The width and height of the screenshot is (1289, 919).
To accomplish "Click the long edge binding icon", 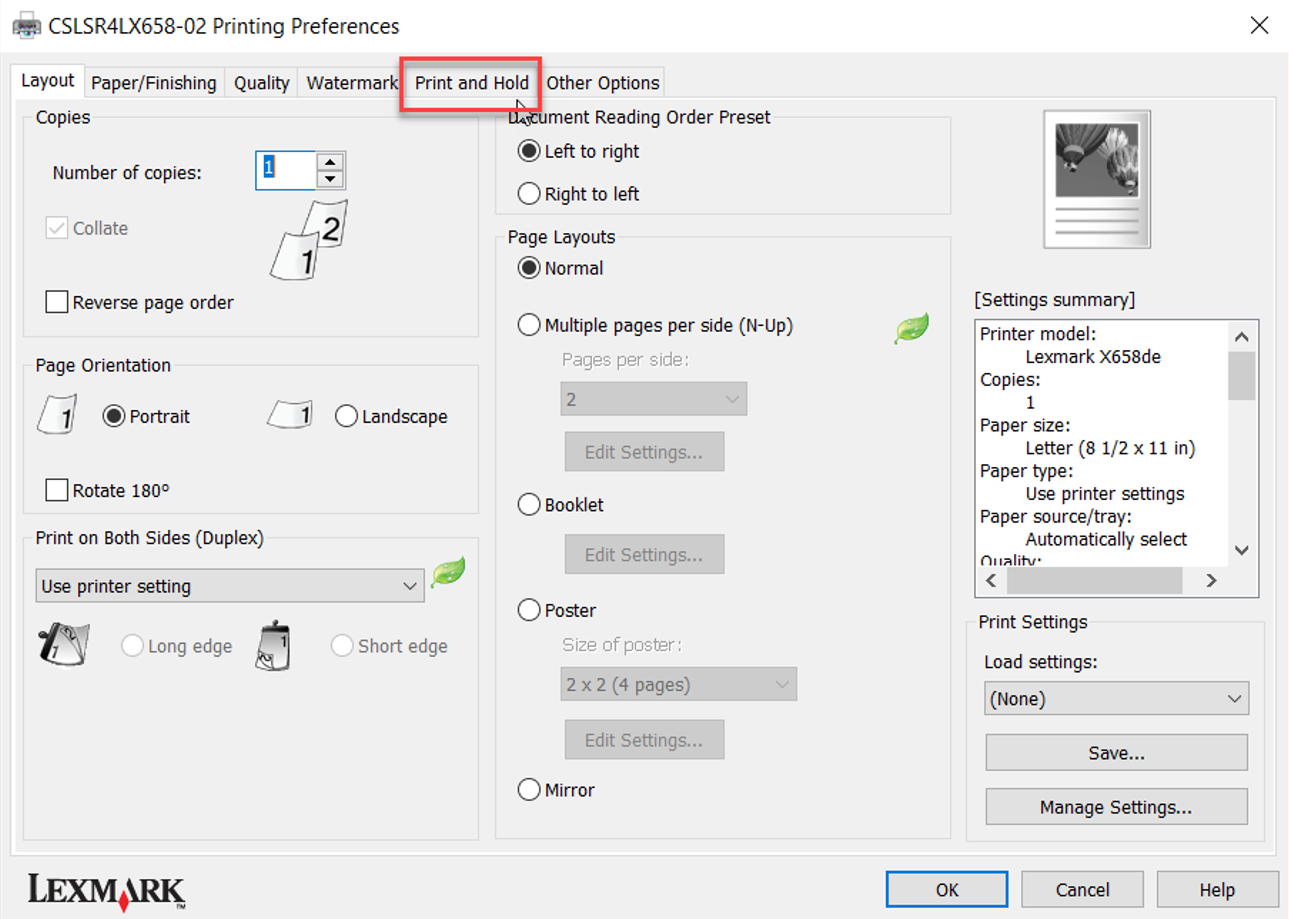I will [64, 645].
